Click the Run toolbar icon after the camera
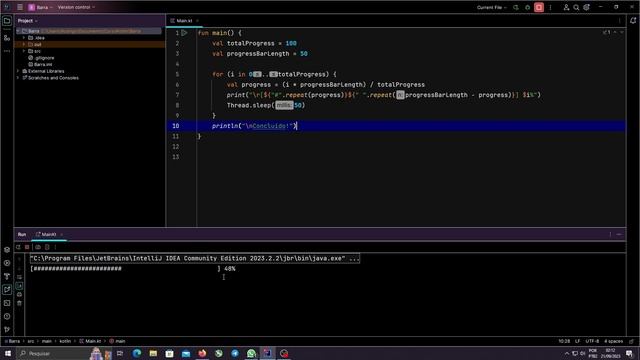 [x=47, y=247]
